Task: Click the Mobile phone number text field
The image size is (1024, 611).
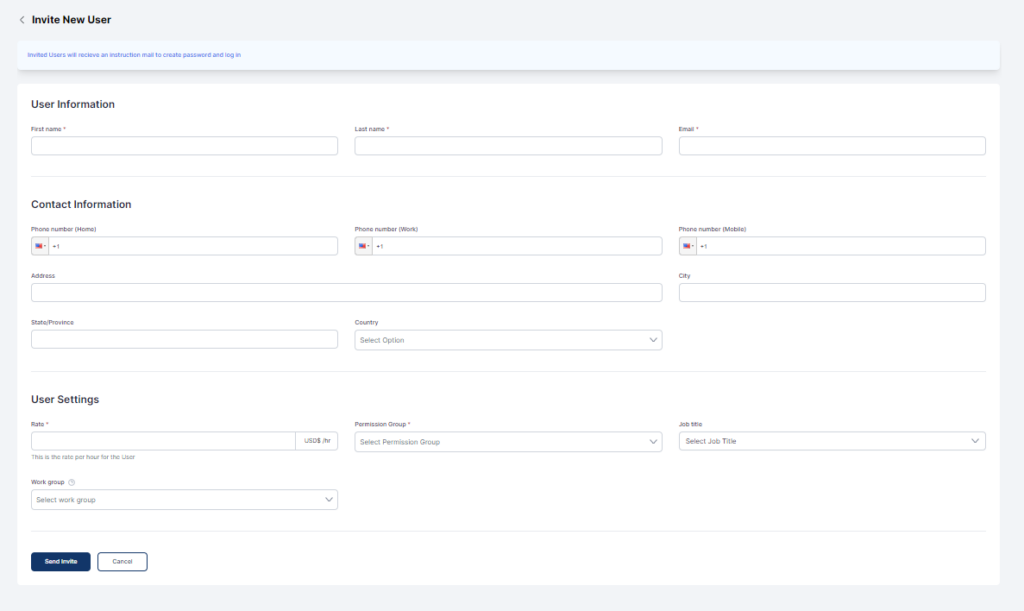Action: click(x=845, y=246)
